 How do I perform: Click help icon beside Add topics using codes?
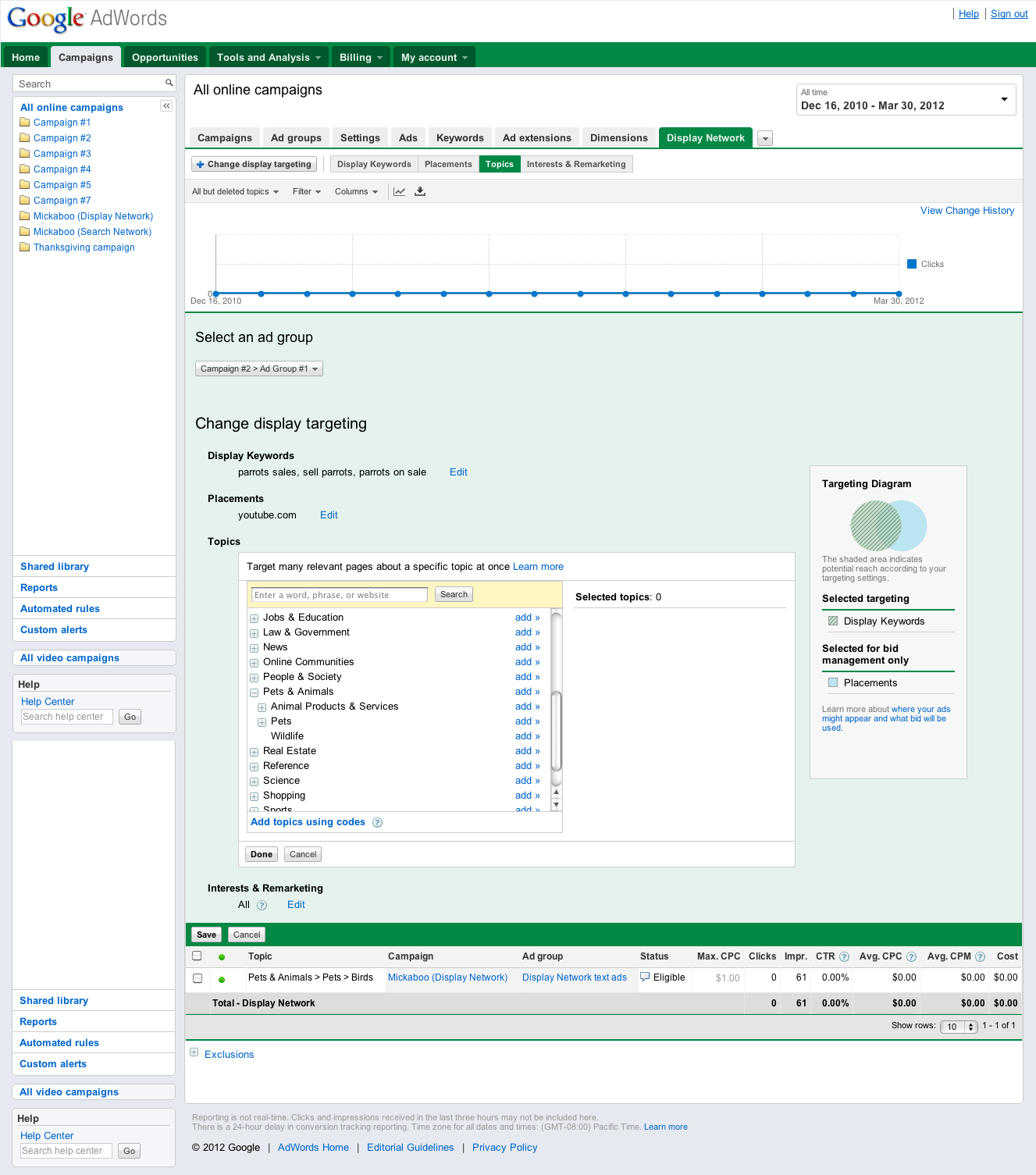tap(377, 823)
